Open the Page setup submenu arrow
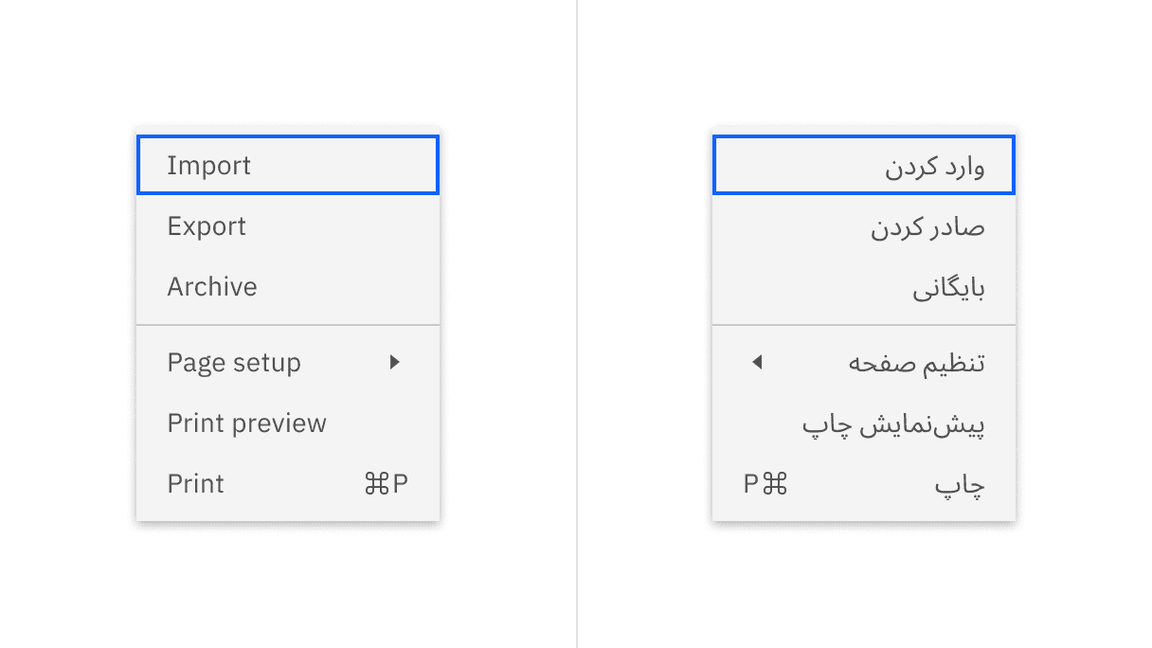The image size is (1152, 648). click(395, 363)
